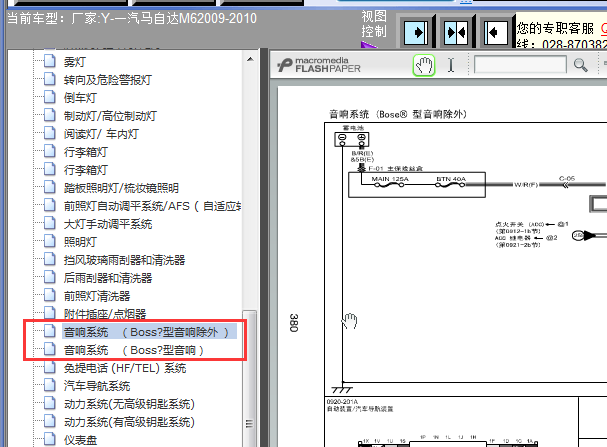
Task: Click the page number 380 label
Action: [x=293, y=323]
